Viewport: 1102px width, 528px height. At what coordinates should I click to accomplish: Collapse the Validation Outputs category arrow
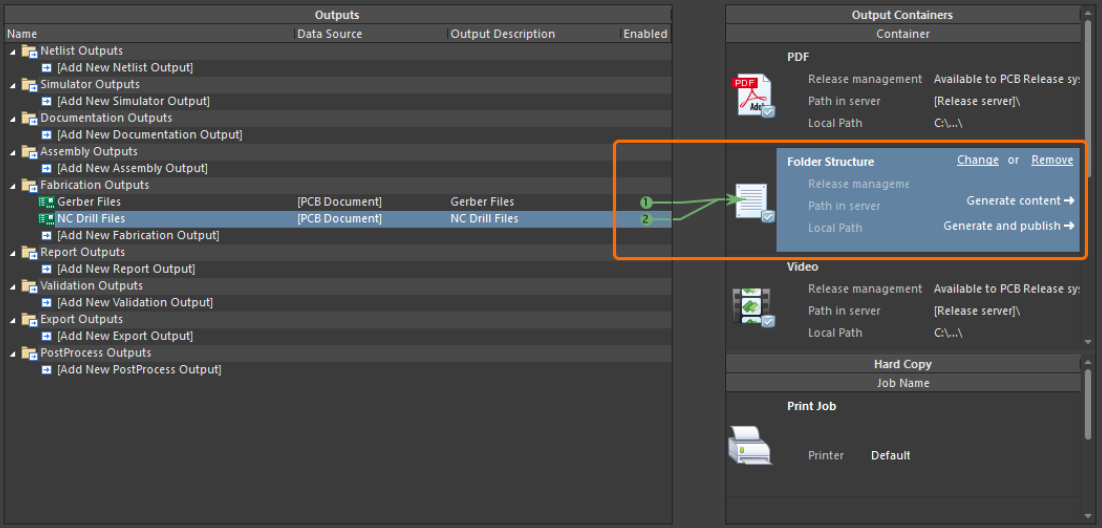[13, 287]
